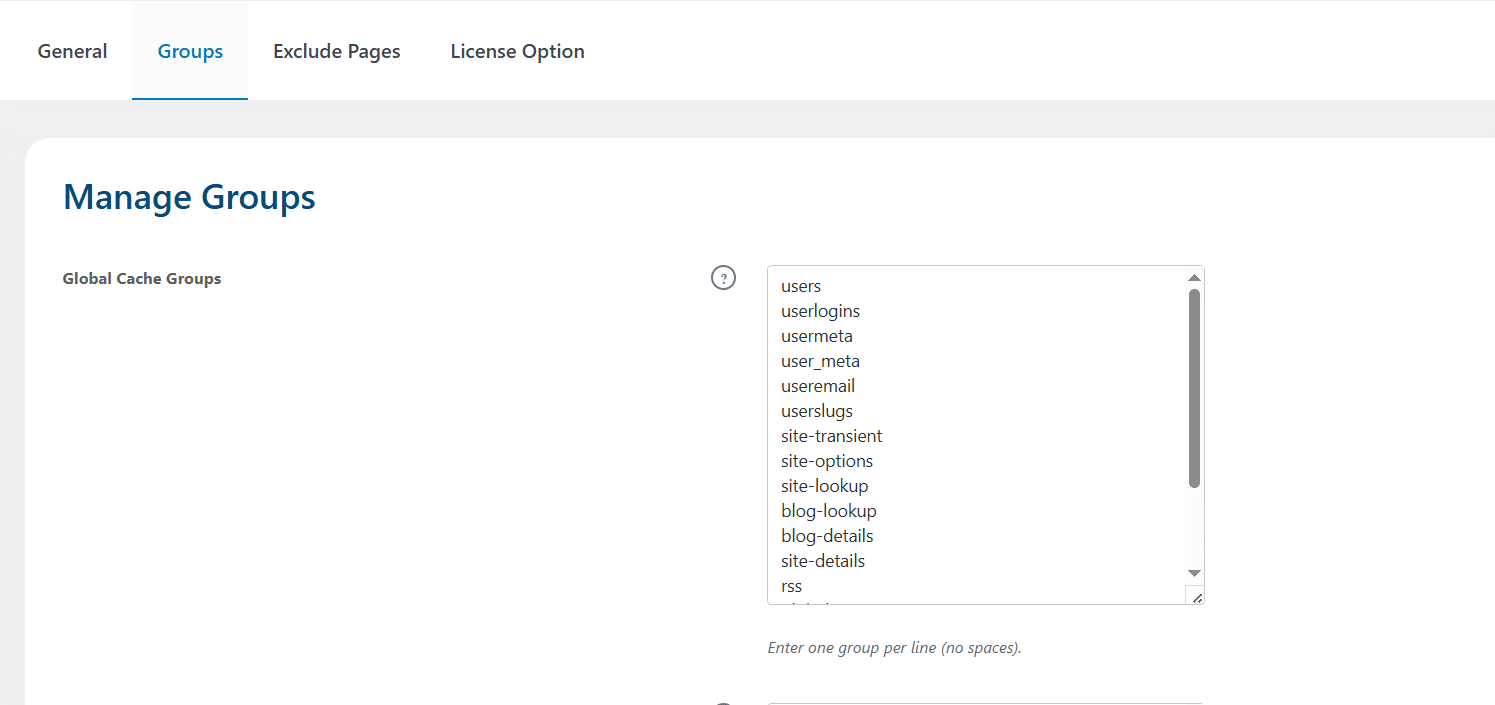This screenshot has width=1495, height=705.
Task: Place cursor on 'userlogins' line
Action: coord(820,311)
